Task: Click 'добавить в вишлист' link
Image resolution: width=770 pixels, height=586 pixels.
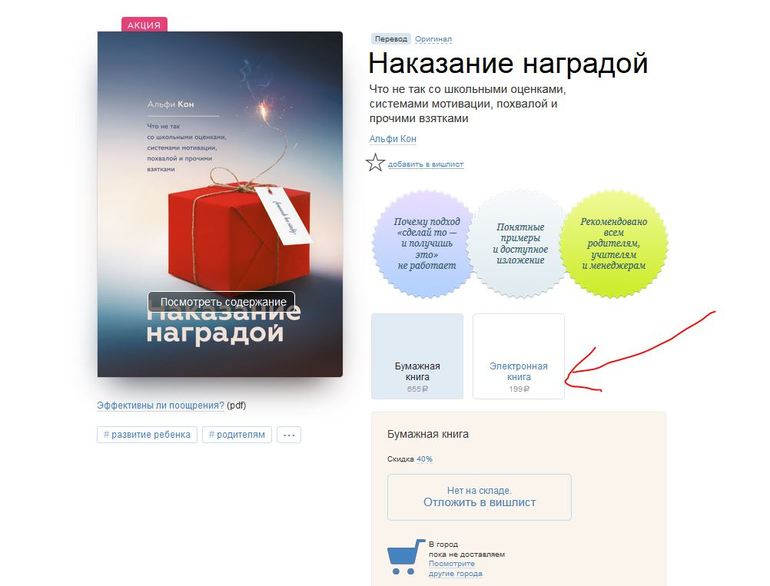Action: [426, 164]
